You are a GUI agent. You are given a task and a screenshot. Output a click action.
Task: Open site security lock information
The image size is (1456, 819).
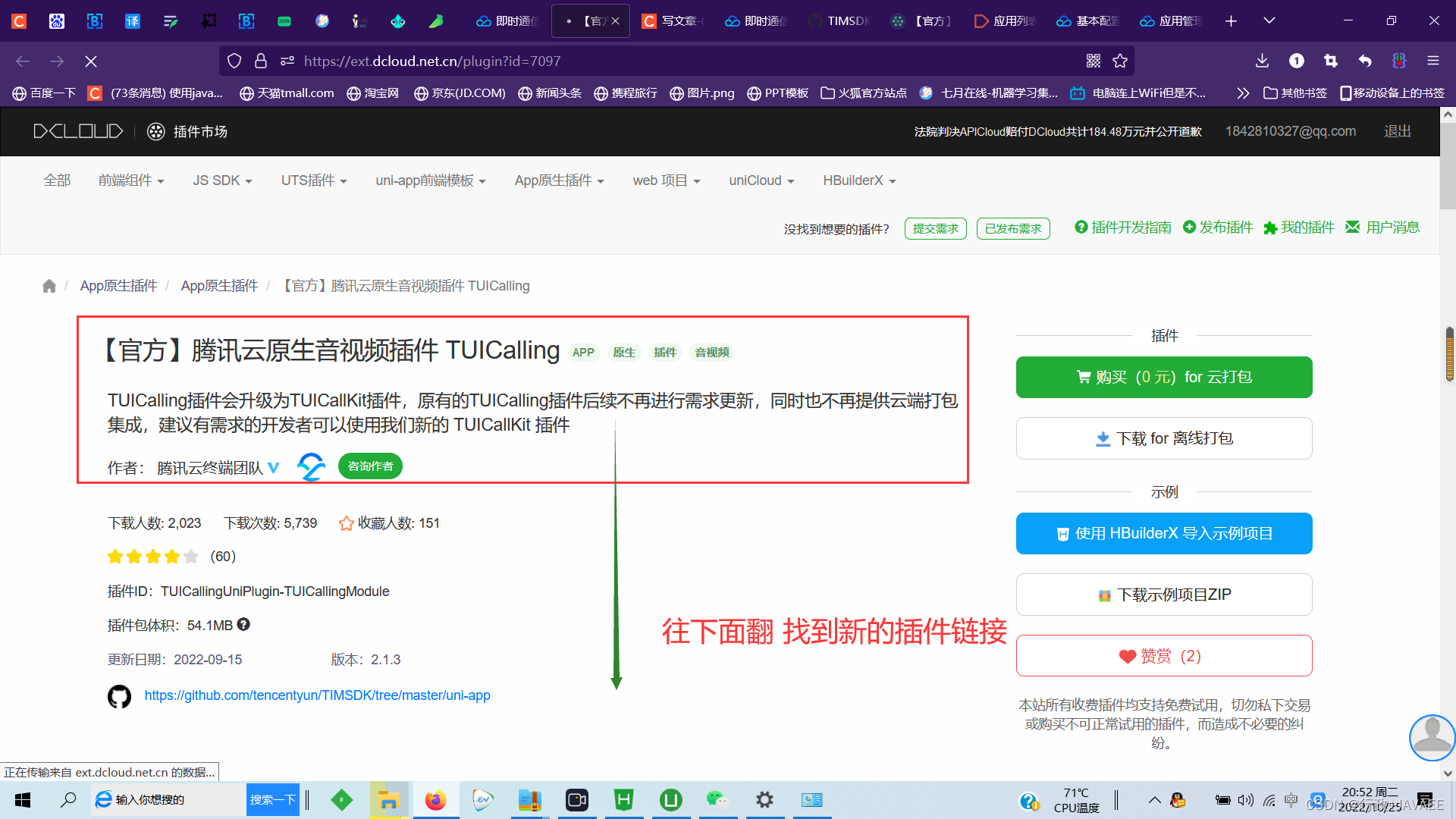coord(261,61)
